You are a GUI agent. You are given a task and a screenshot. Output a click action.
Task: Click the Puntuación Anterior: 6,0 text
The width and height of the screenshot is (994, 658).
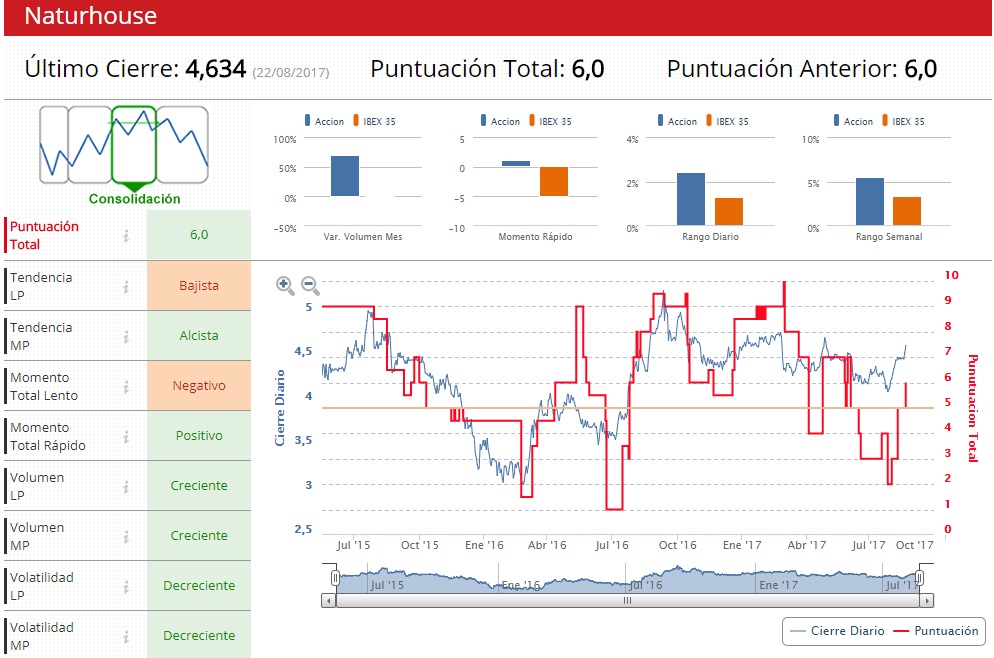[x=802, y=69]
